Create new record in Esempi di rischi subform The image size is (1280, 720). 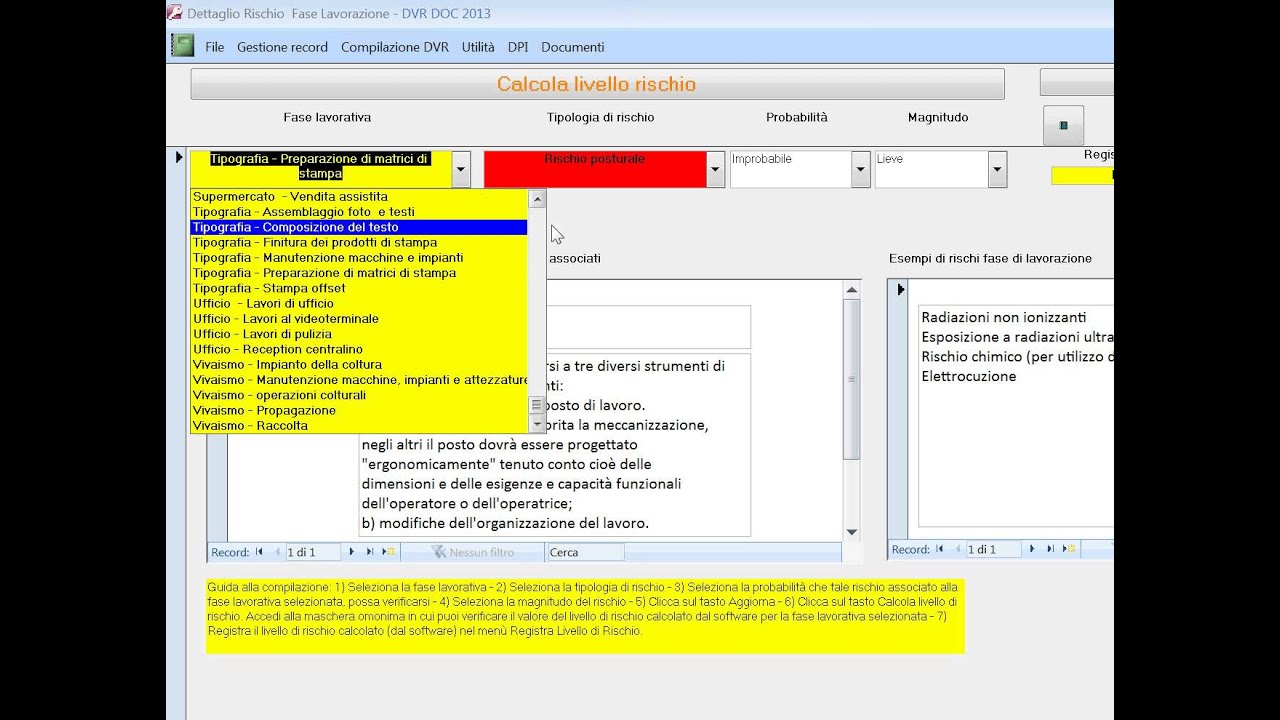[x=1069, y=549]
